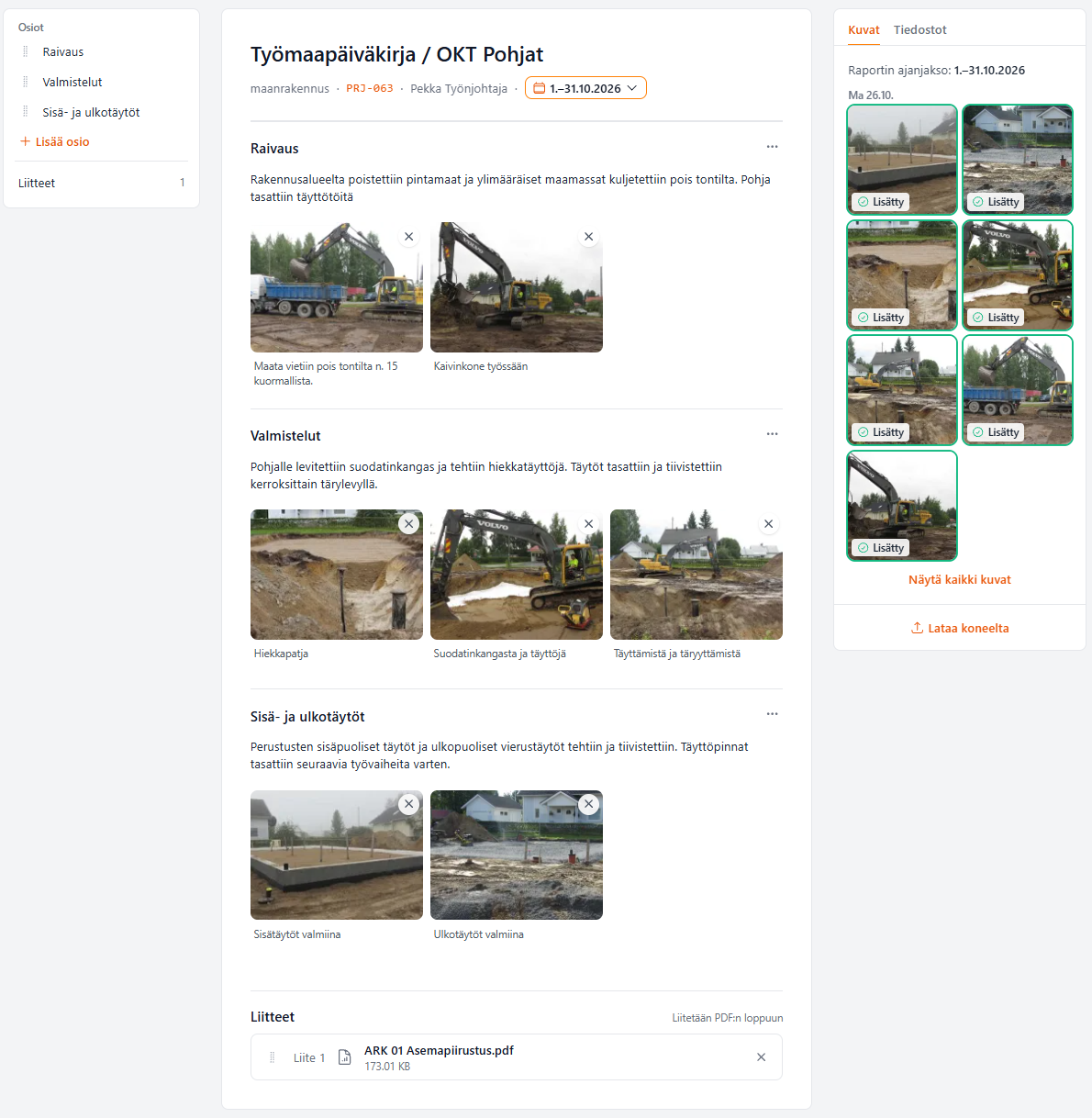Image resolution: width=1092 pixels, height=1118 pixels.
Task: Click the calendar icon in the date range picker
Action: [x=540, y=88]
